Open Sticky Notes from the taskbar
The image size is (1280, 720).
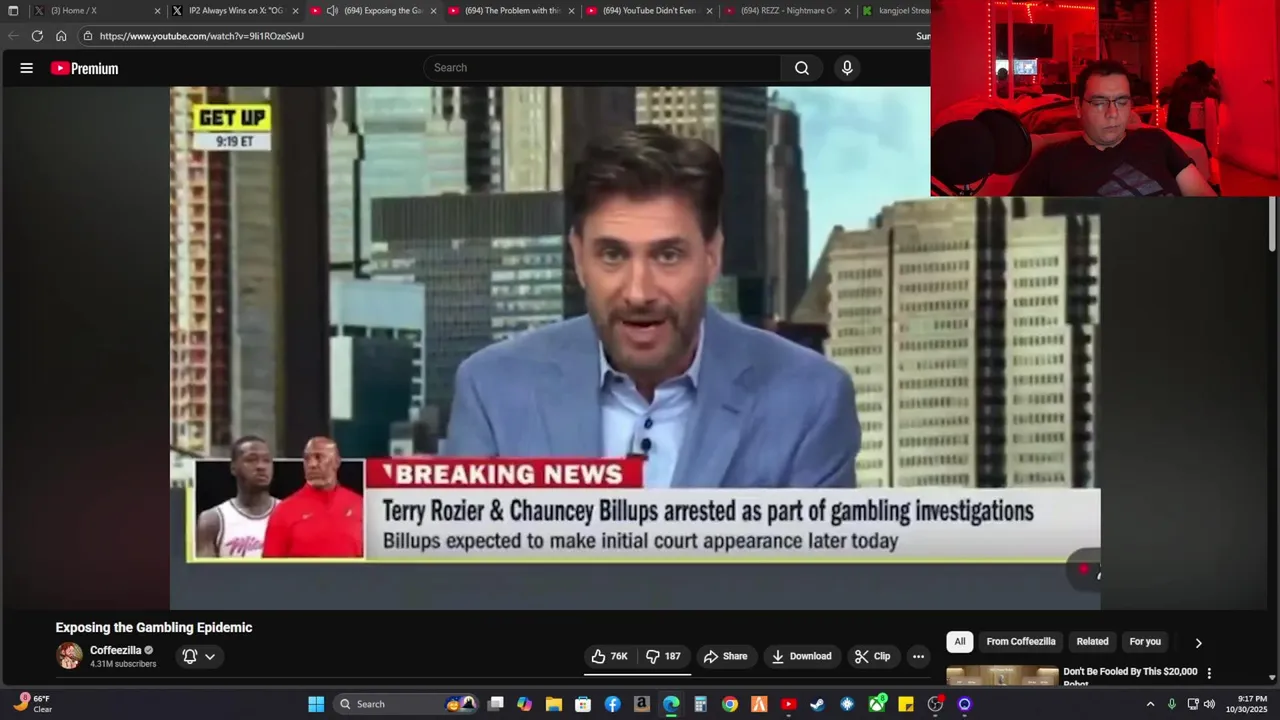(x=906, y=704)
